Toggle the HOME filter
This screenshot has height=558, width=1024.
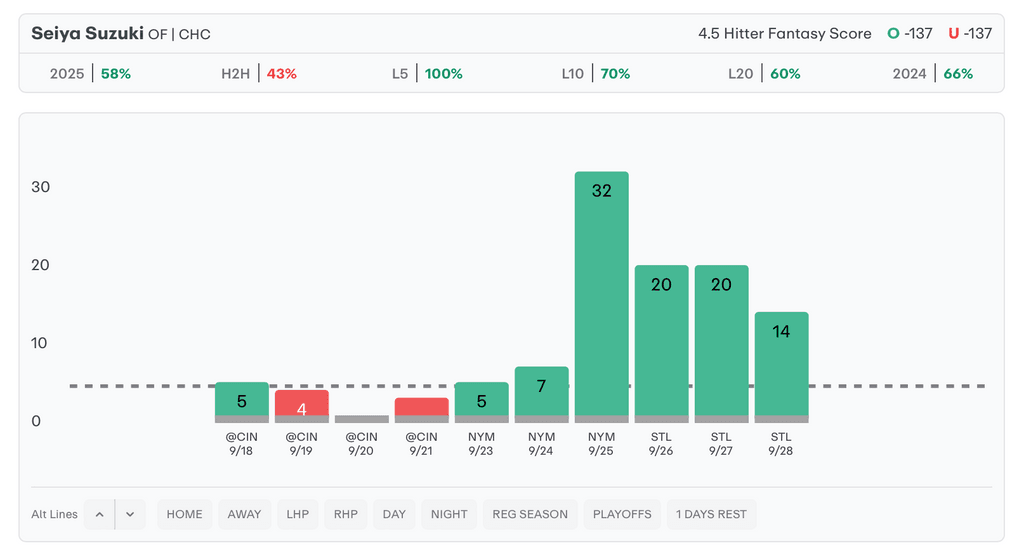tap(184, 514)
